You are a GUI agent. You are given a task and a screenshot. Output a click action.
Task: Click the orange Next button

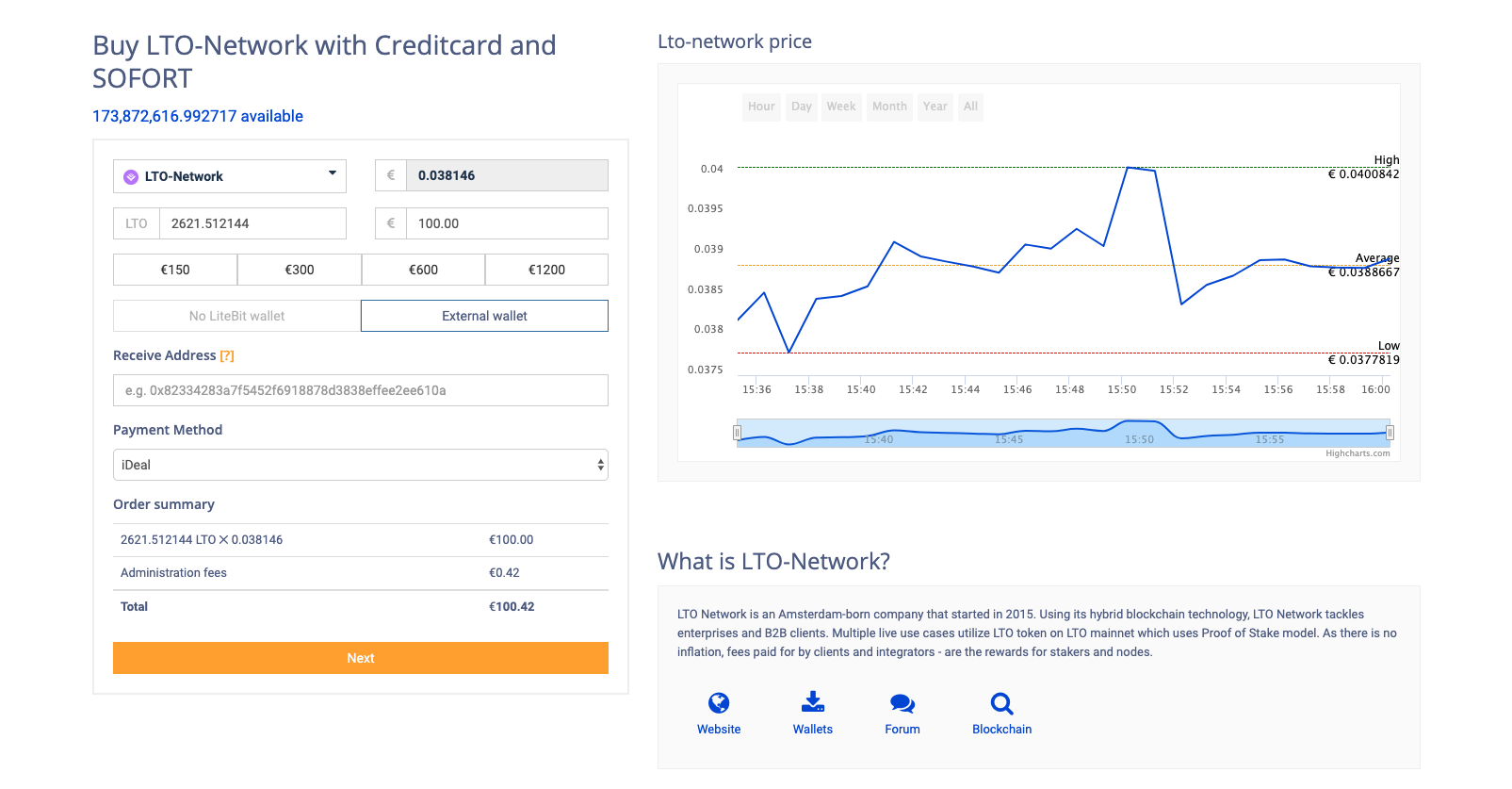click(361, 658)
